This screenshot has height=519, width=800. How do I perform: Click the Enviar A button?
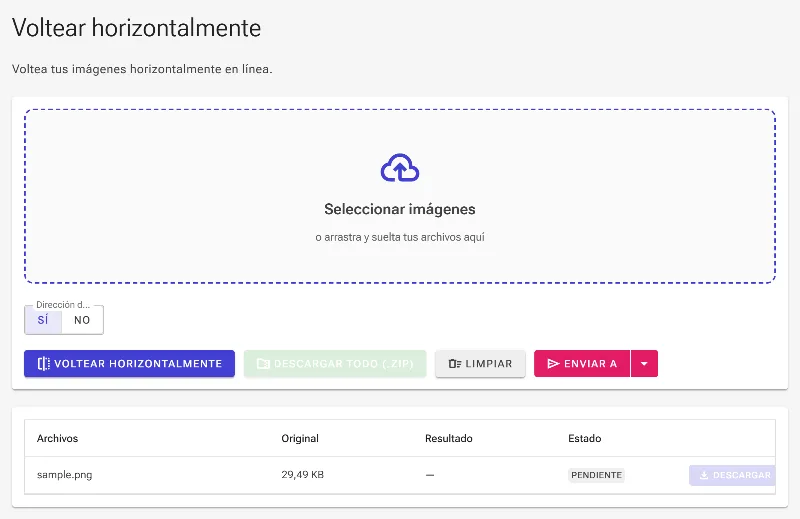[x=582, y=364]
